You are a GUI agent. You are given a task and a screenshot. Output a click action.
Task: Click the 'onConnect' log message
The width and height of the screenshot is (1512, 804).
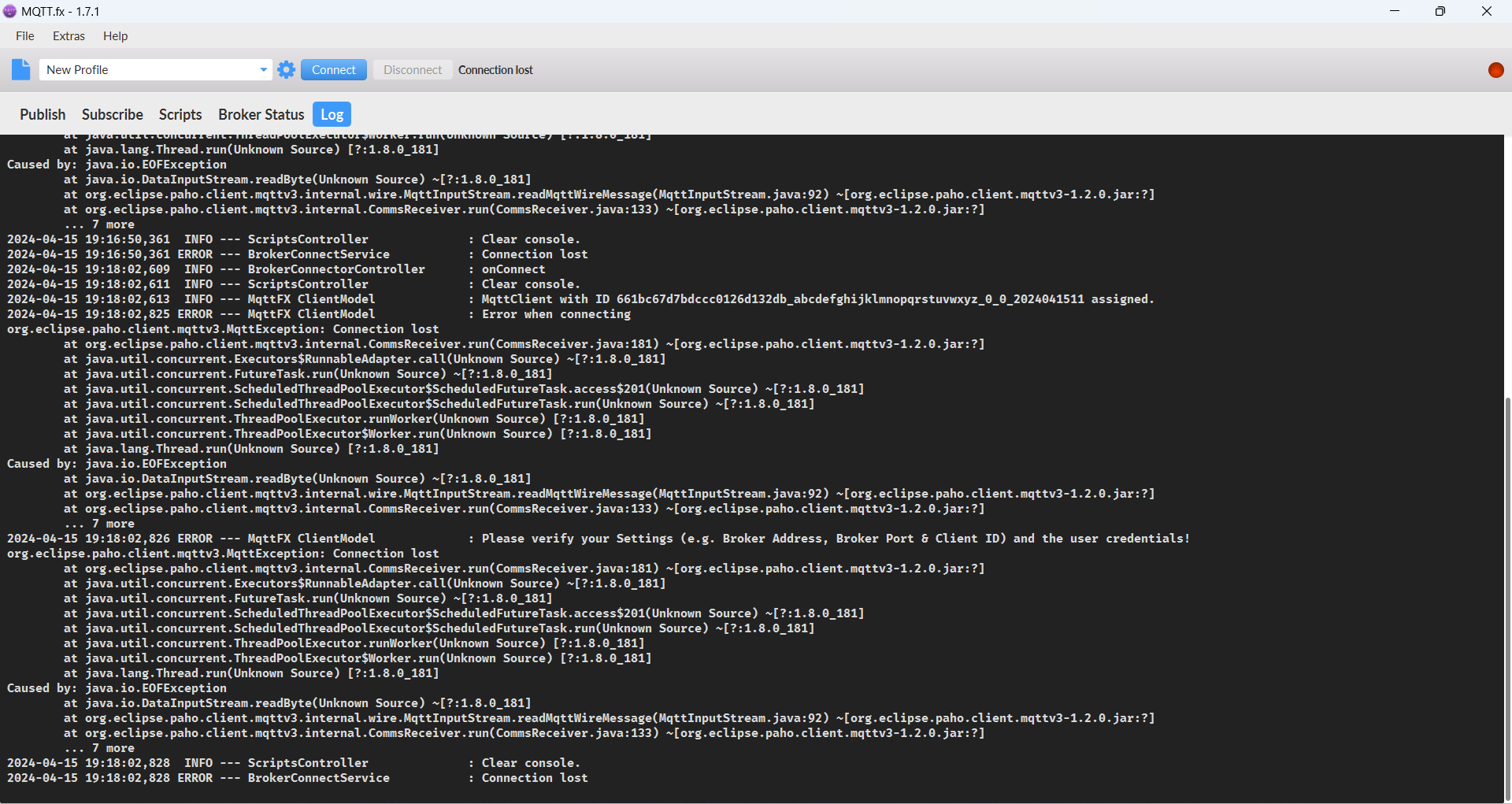[x=513, y=269]
